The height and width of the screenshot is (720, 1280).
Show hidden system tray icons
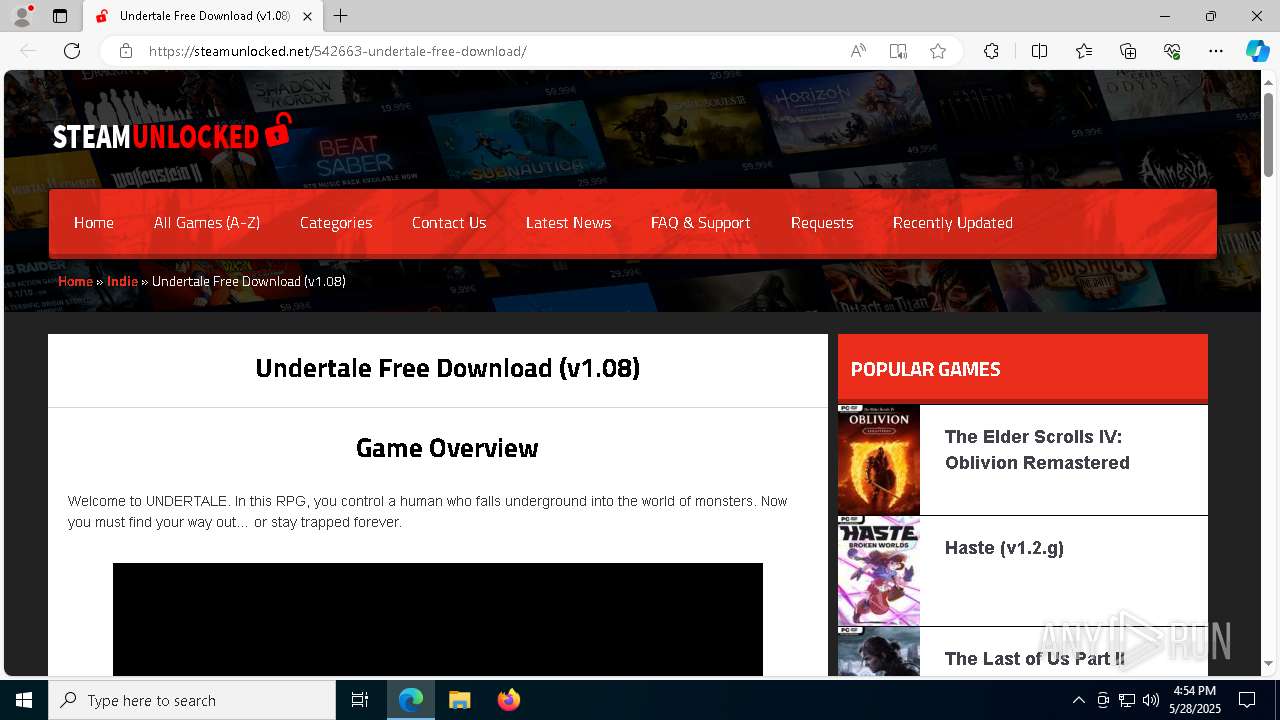[1078, 700]
